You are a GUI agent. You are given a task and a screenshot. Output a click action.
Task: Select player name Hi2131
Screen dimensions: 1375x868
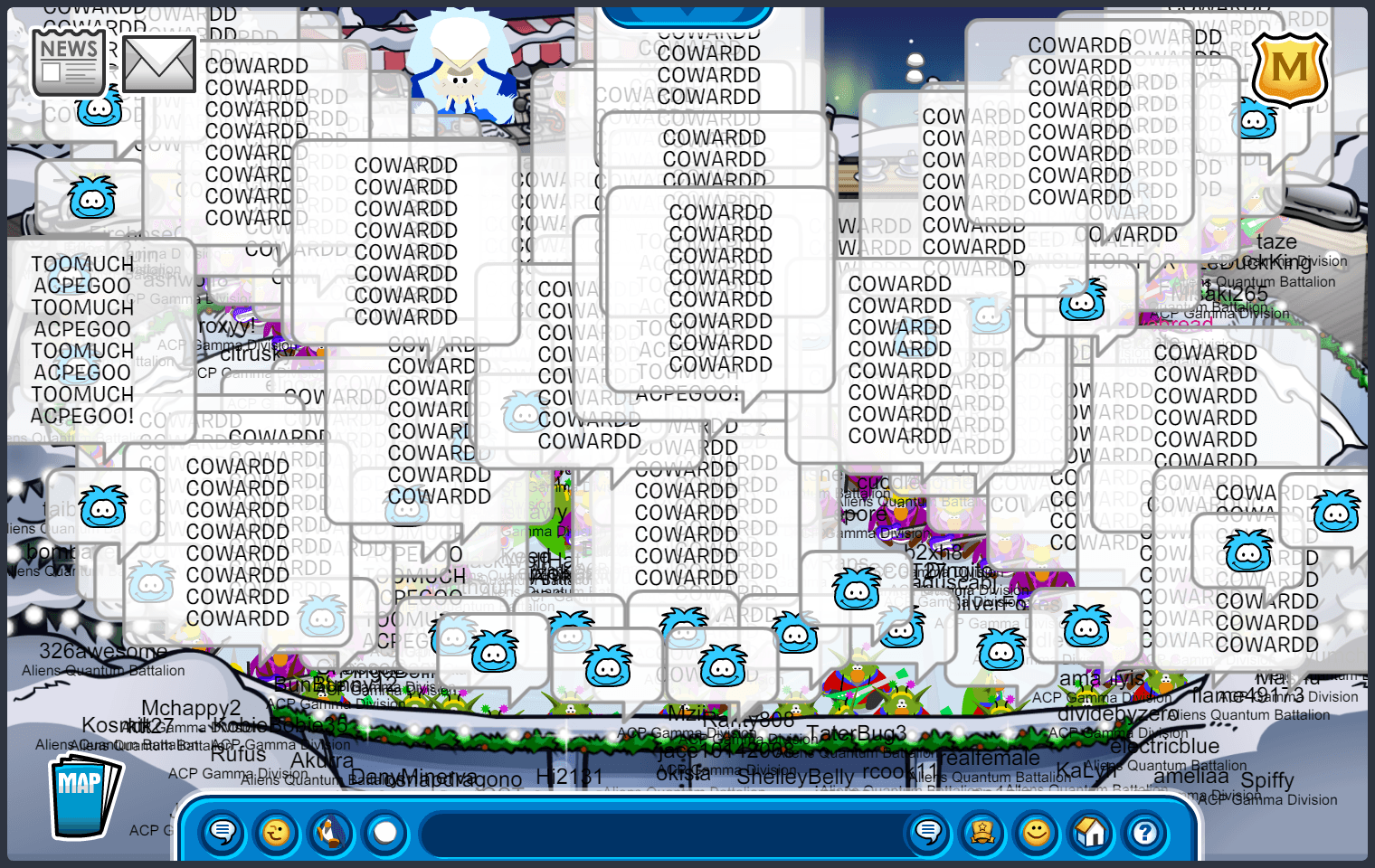pos(569,777)
